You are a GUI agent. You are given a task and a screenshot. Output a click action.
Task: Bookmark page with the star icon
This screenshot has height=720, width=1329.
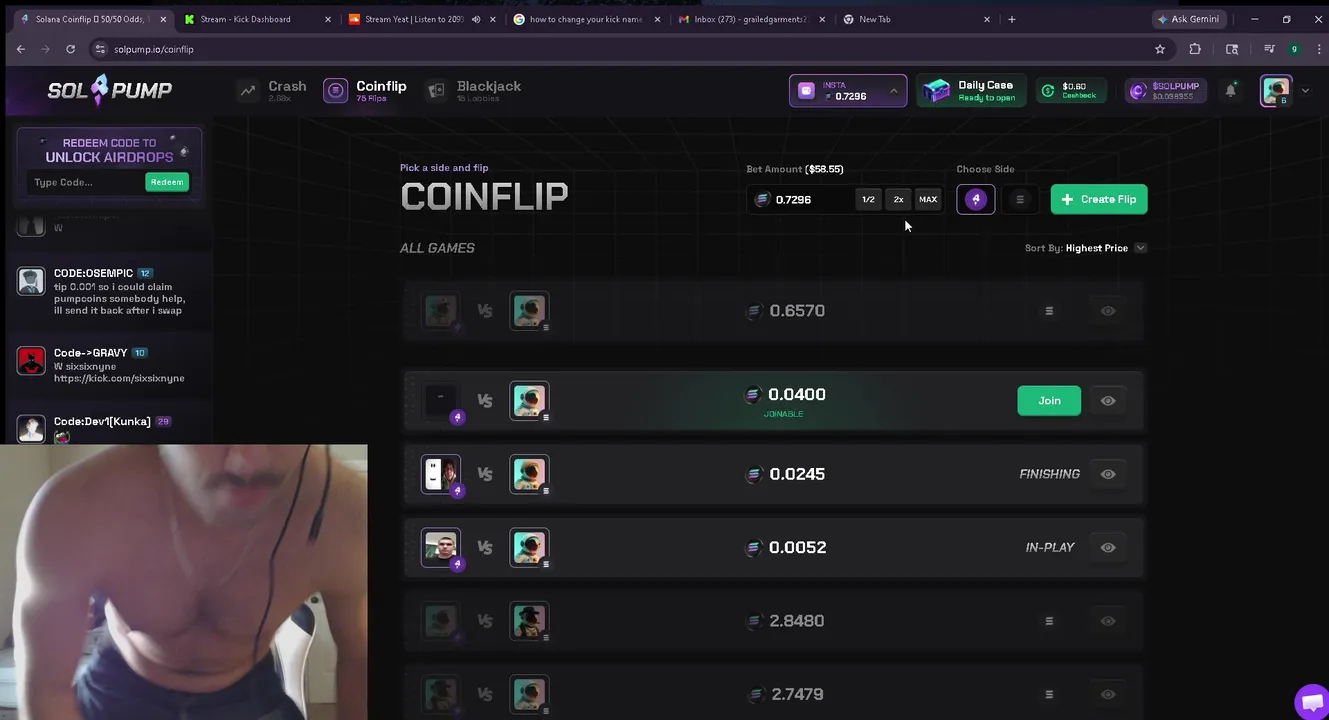tap(1160, 49)
